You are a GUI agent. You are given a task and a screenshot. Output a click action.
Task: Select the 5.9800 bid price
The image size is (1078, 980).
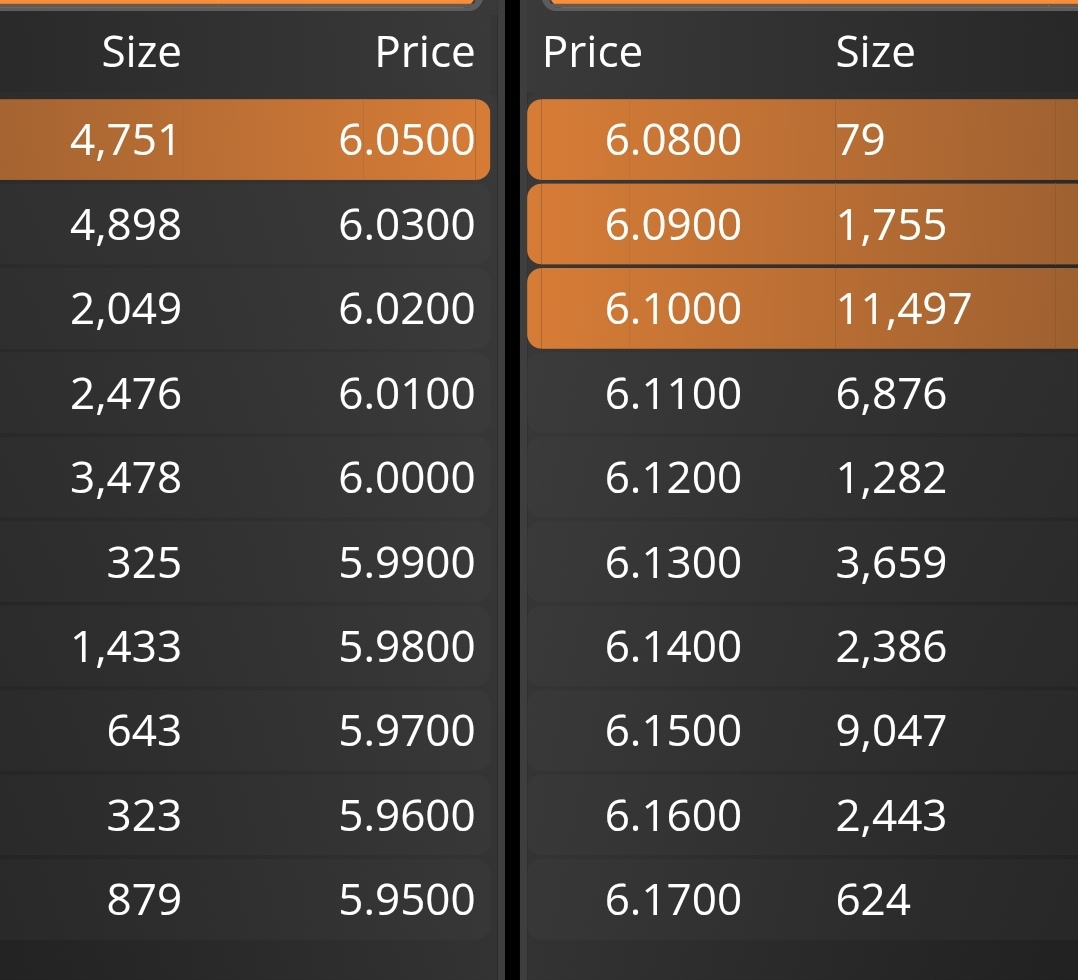tap(406, 646)
